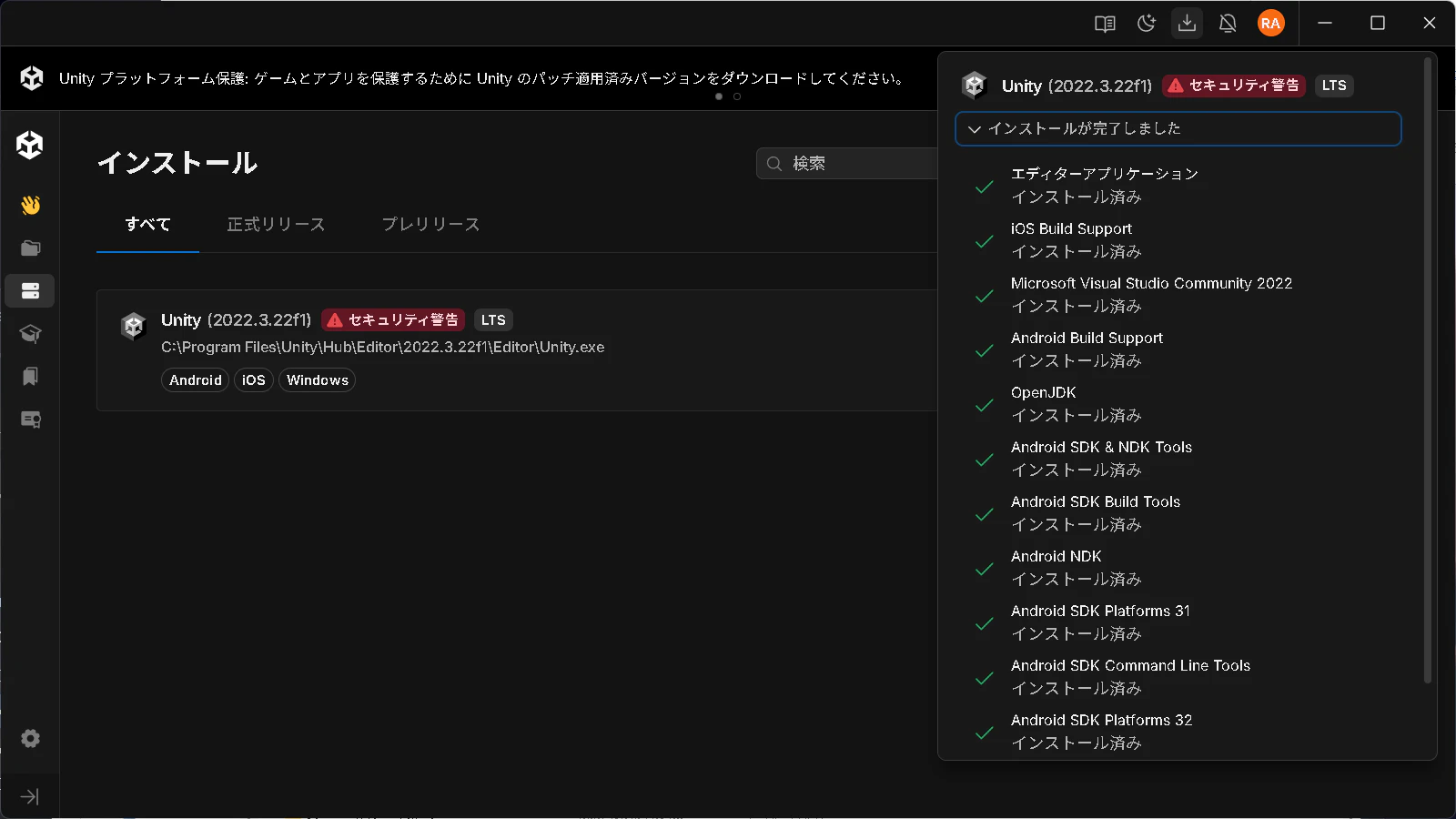1456x819 pixels.
Task: Toggle the dark mode moon icon
Action: (1147, 24)
